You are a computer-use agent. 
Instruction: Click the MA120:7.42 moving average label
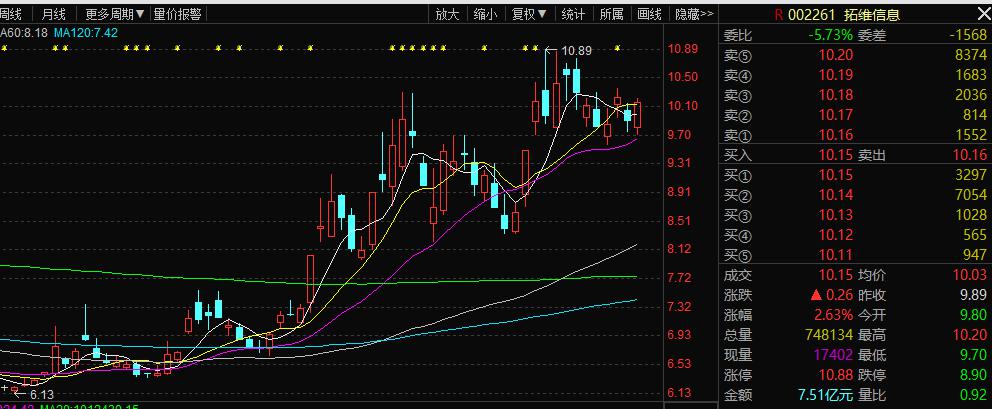coord(85,32)
